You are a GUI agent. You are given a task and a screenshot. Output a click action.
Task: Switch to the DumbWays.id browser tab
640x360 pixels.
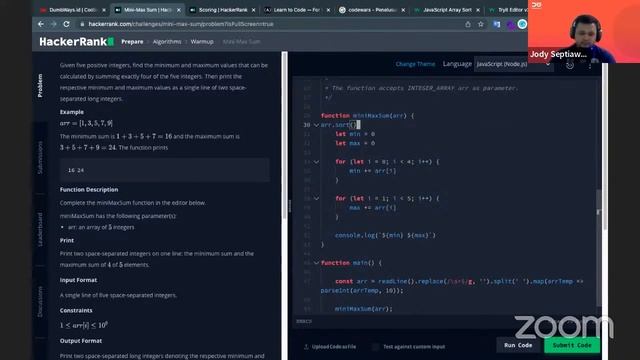click(72, 10)
